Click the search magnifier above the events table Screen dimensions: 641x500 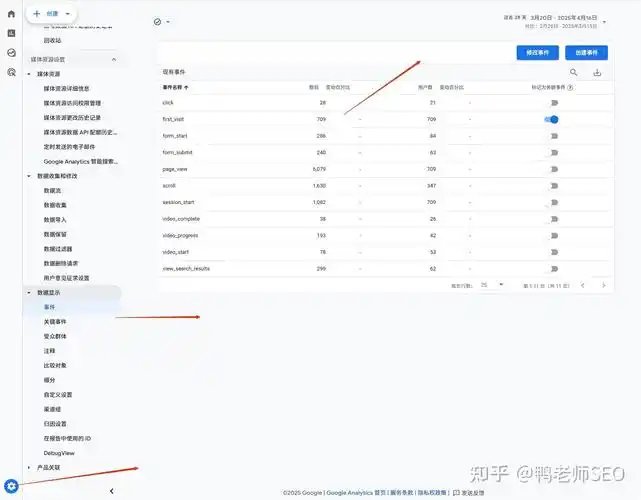(574, 72)
